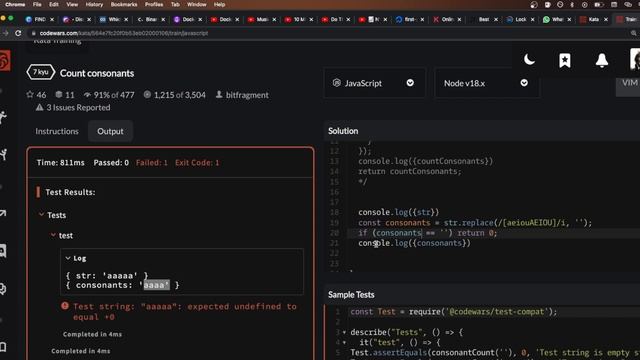Open the Window menu in menu bar

(197, 4)
